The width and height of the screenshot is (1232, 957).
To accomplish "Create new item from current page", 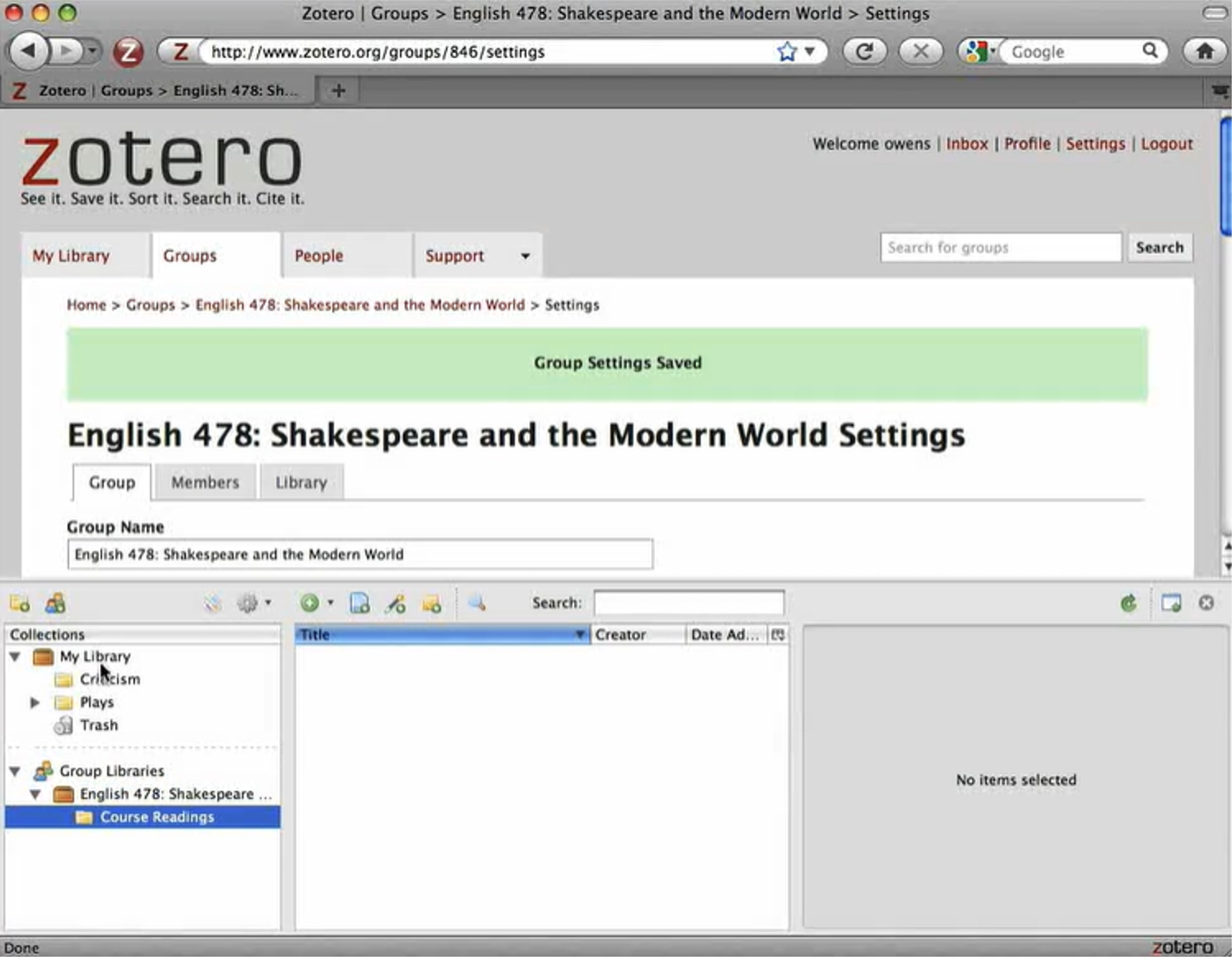I will (x=360, y=604).
